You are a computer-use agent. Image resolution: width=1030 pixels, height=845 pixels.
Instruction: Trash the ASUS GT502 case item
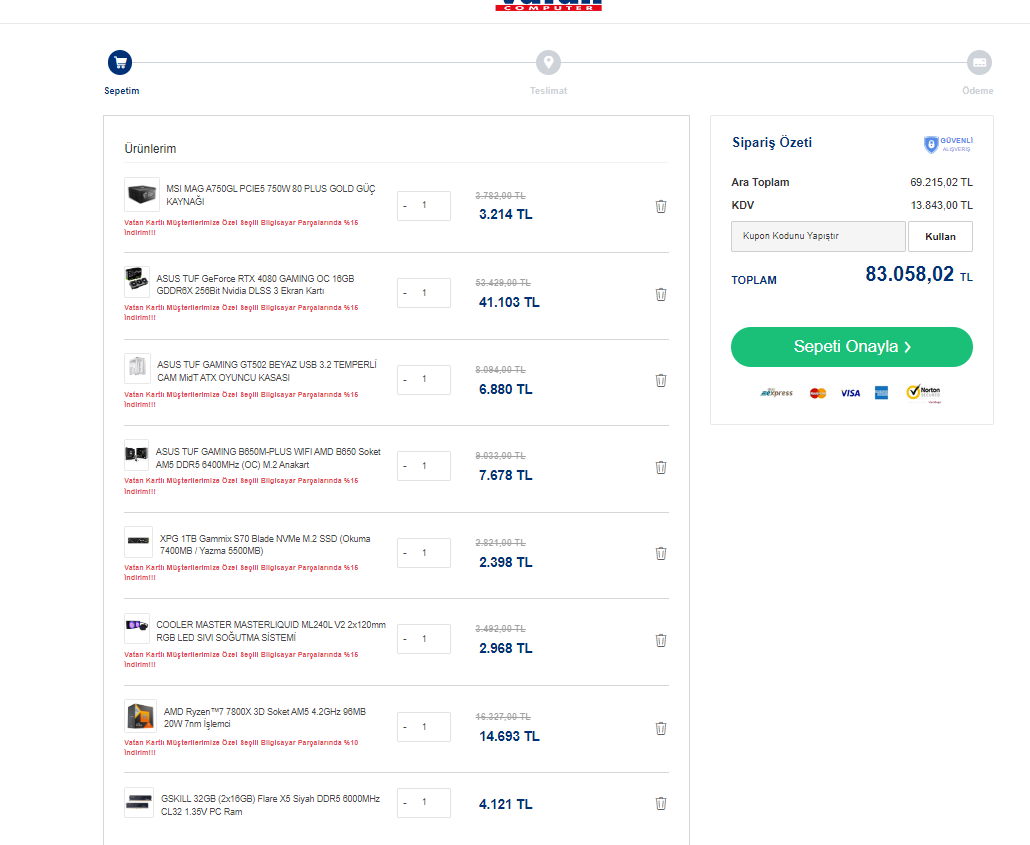point(660,380)
